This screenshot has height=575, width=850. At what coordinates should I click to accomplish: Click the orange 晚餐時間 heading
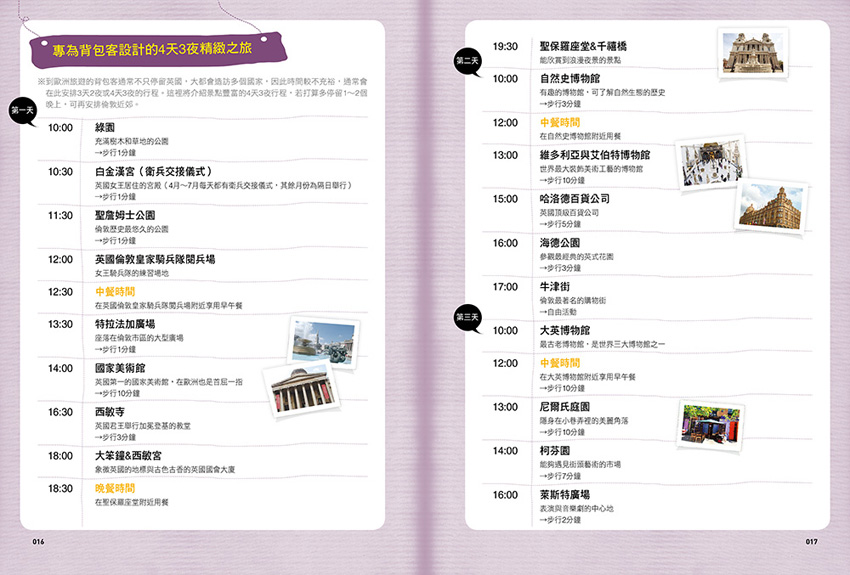pos(115,488)
